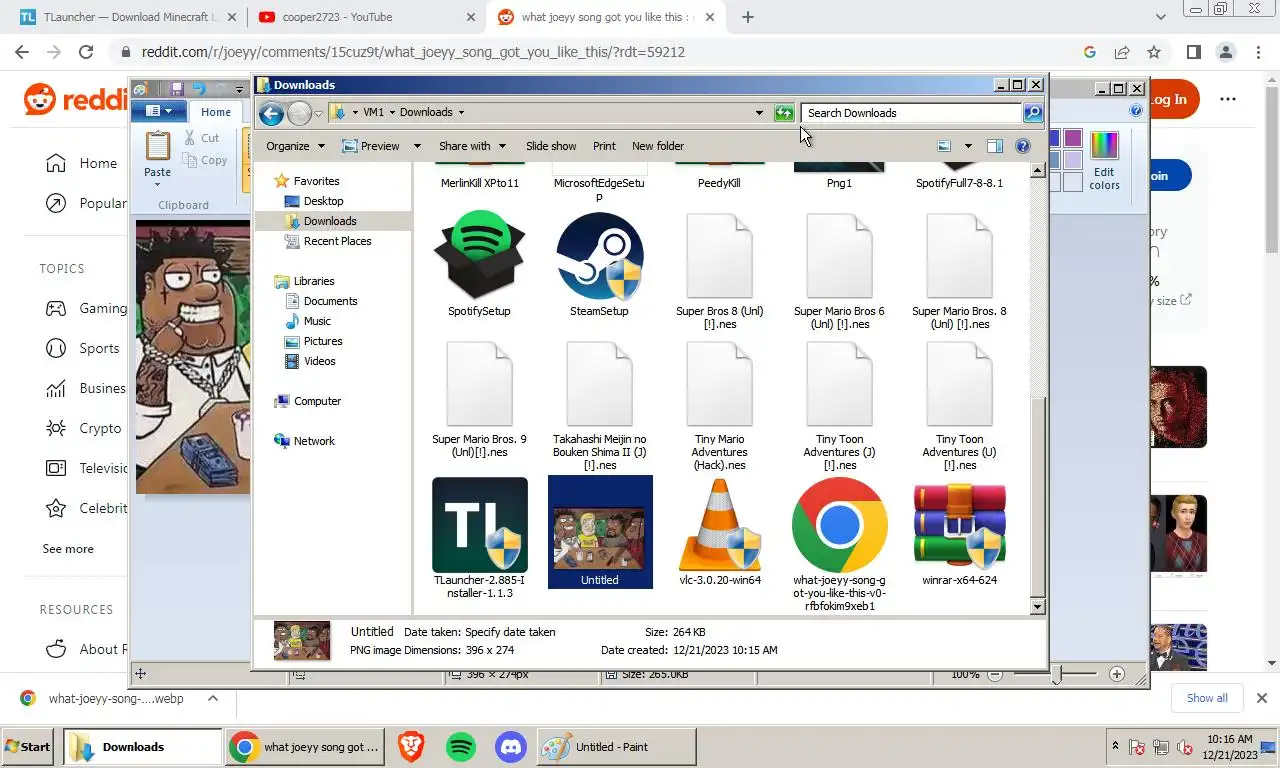The image size is (1280, 768).
Task: Click the Explorer refresh address button
Action: coord(784,113)
